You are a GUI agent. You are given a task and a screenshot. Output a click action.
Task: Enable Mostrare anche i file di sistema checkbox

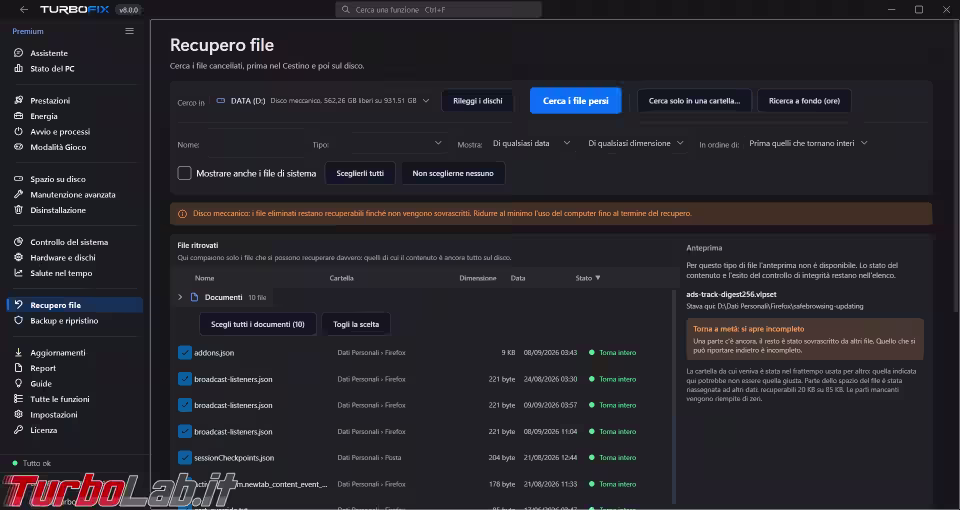184,173
